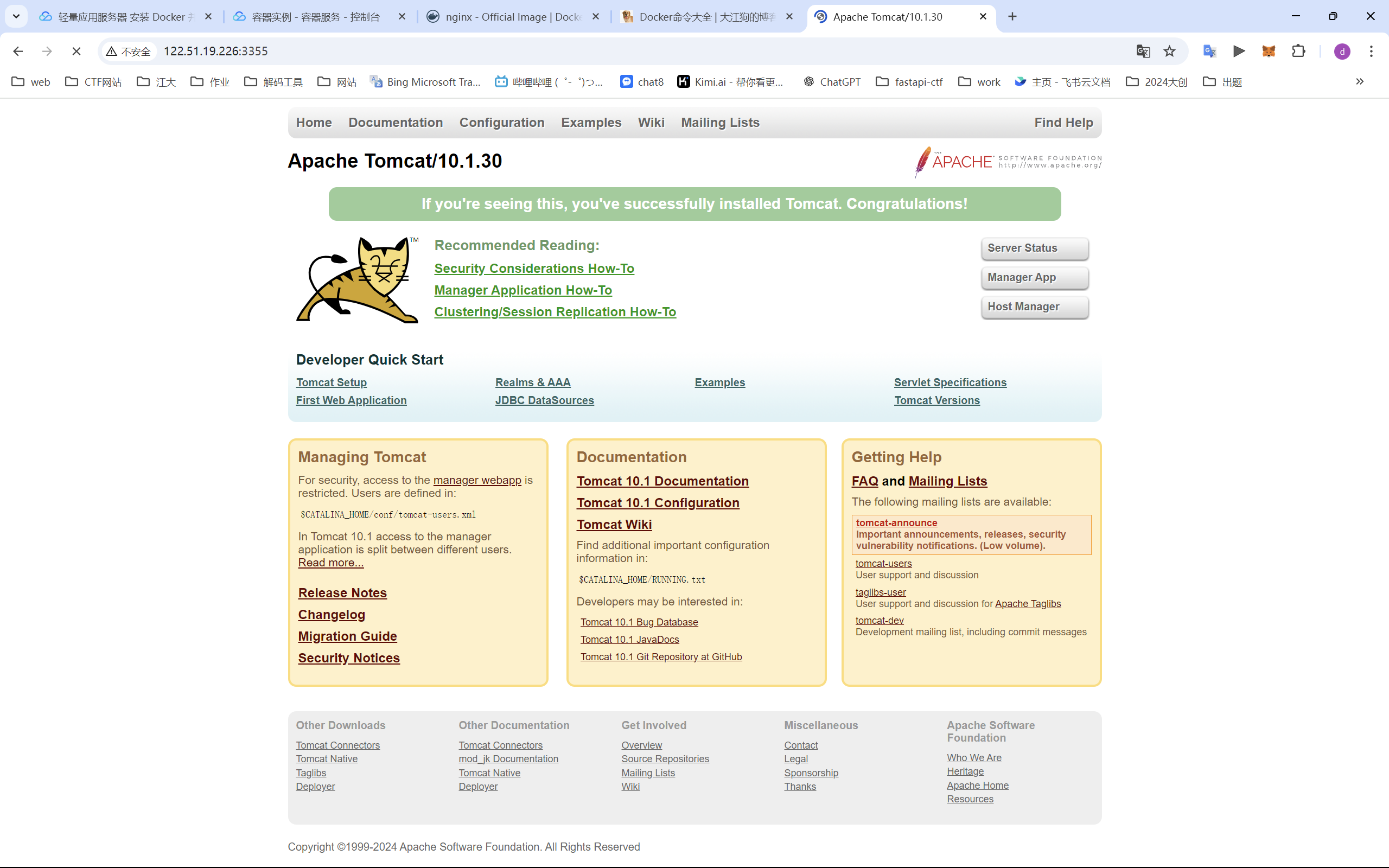Open the Google Translate page icon

click(x=1143, y=52)
